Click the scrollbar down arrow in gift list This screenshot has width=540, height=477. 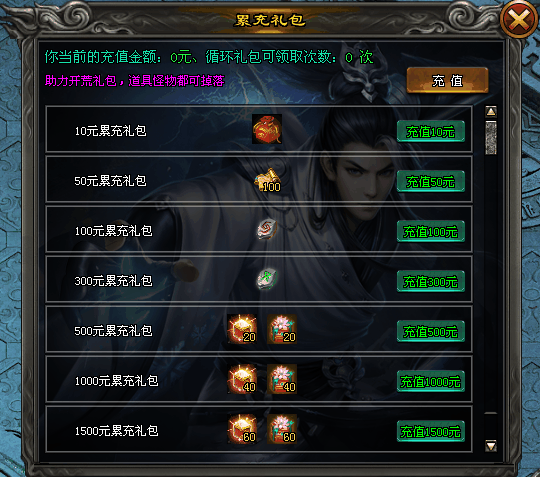coord(491,446)
